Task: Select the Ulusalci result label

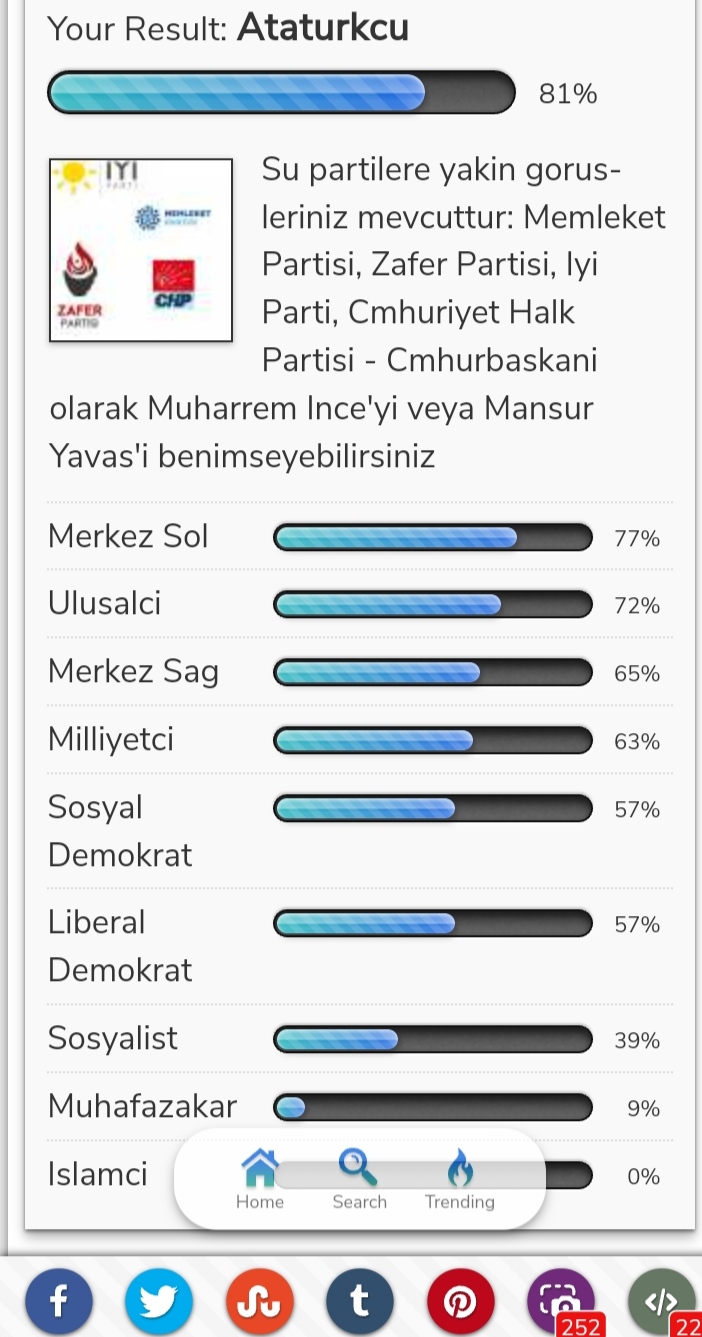Action: [x=104, y=604]
